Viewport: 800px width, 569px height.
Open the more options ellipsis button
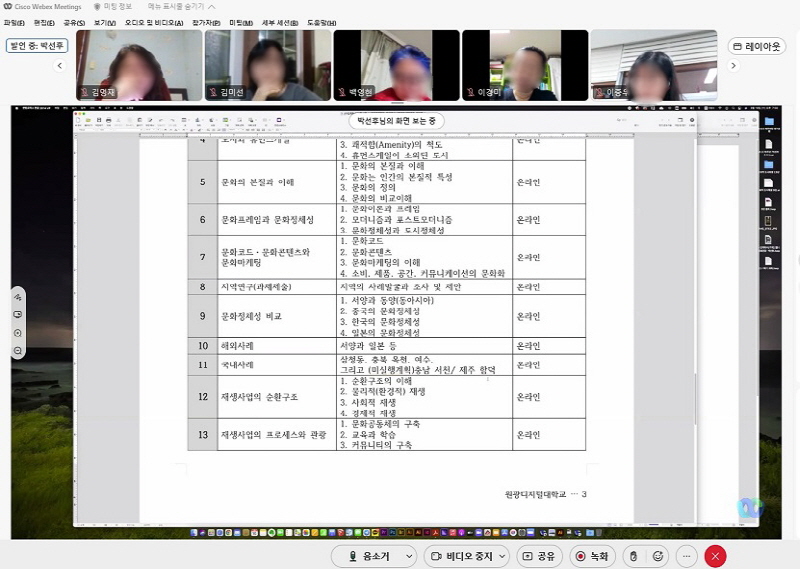[687, 556]
